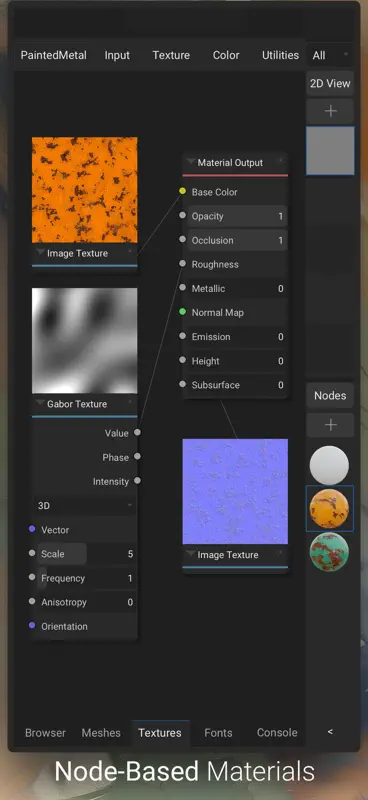The height and width of the screenshot is (800, 368).
Task: Collapse the Material Output node
Action: click(190, 162)
